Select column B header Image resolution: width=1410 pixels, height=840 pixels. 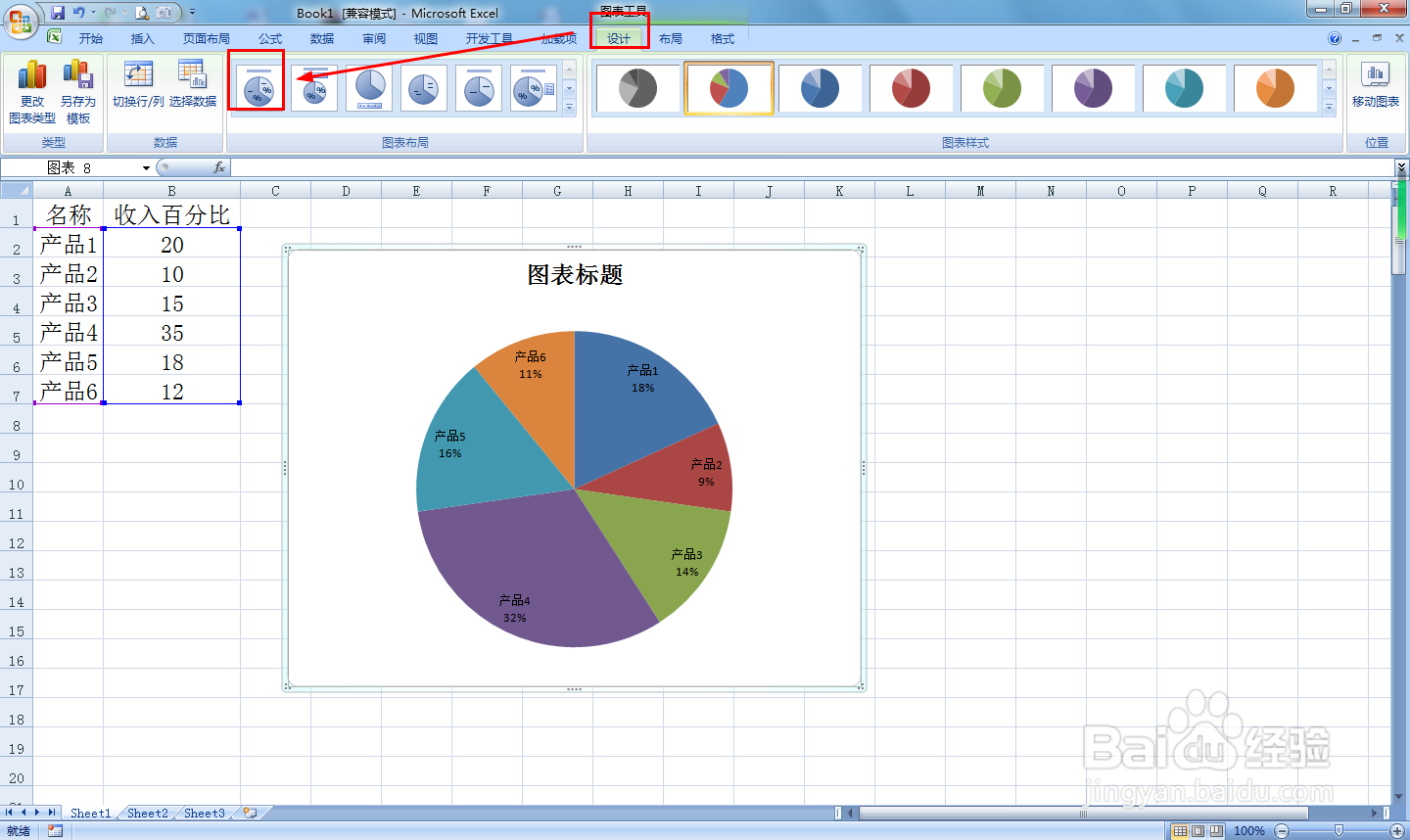coord(171,191)
